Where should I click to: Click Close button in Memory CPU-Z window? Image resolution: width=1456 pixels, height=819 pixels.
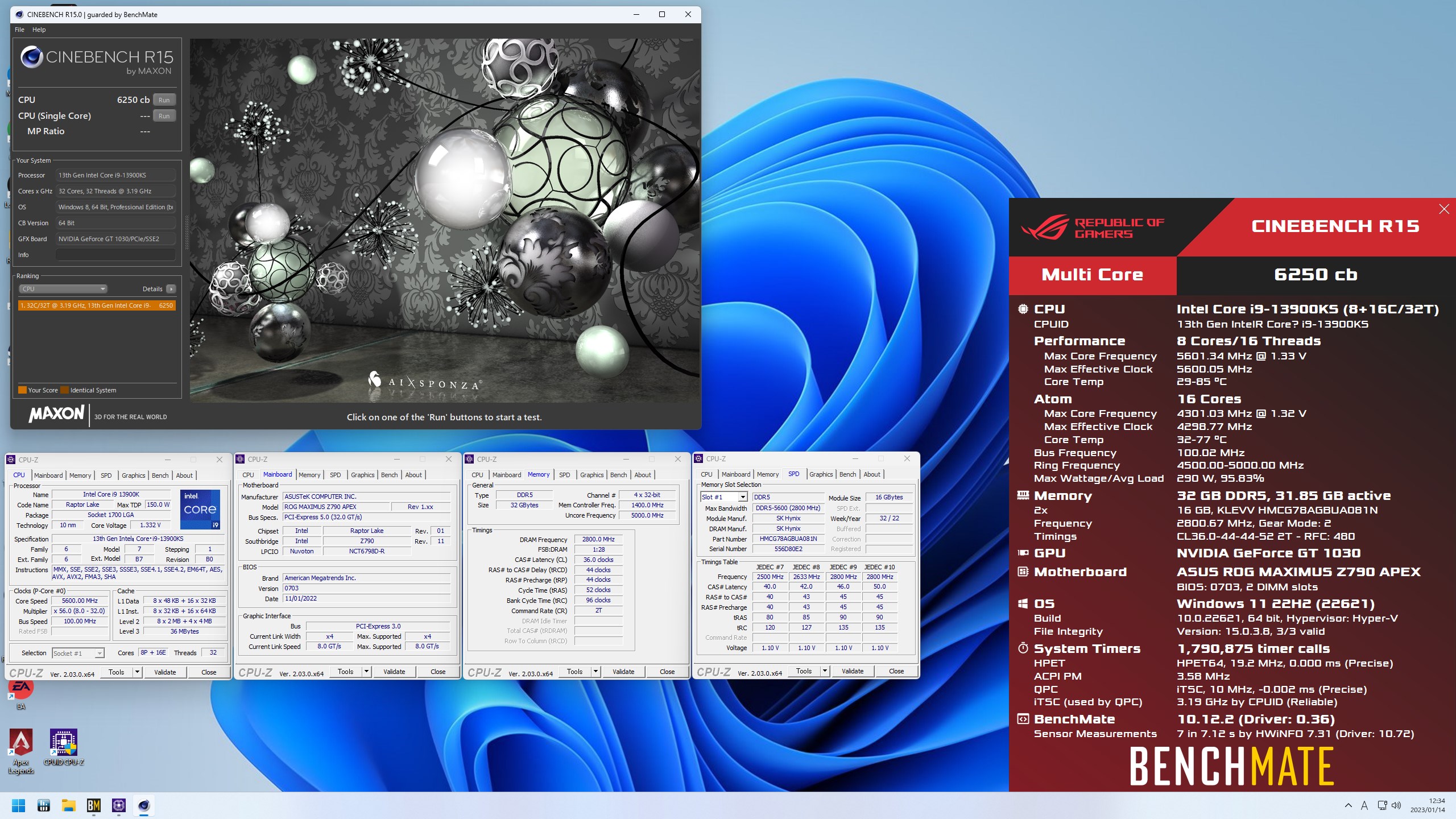pyautogui.click(x=667, y=672)
